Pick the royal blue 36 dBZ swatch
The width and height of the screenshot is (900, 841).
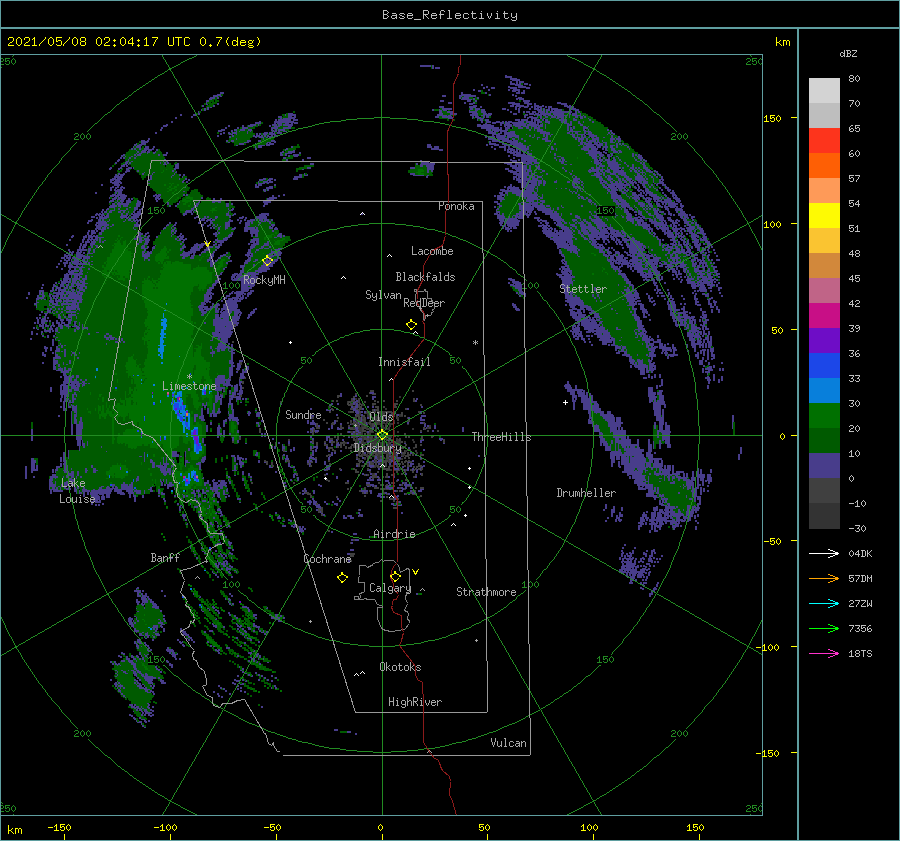coord(824,365)
